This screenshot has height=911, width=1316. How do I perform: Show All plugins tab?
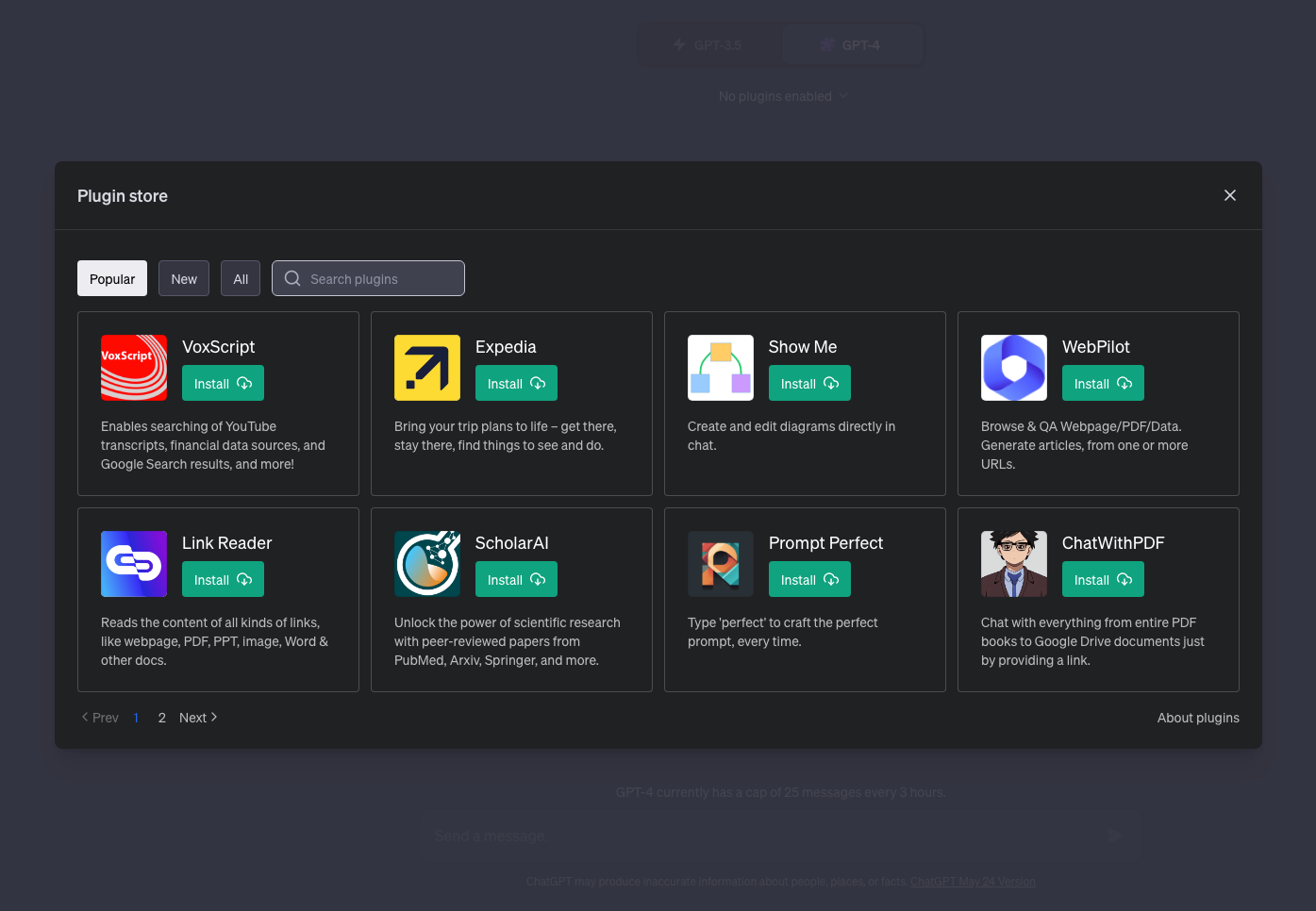click(x=241, y=278)
